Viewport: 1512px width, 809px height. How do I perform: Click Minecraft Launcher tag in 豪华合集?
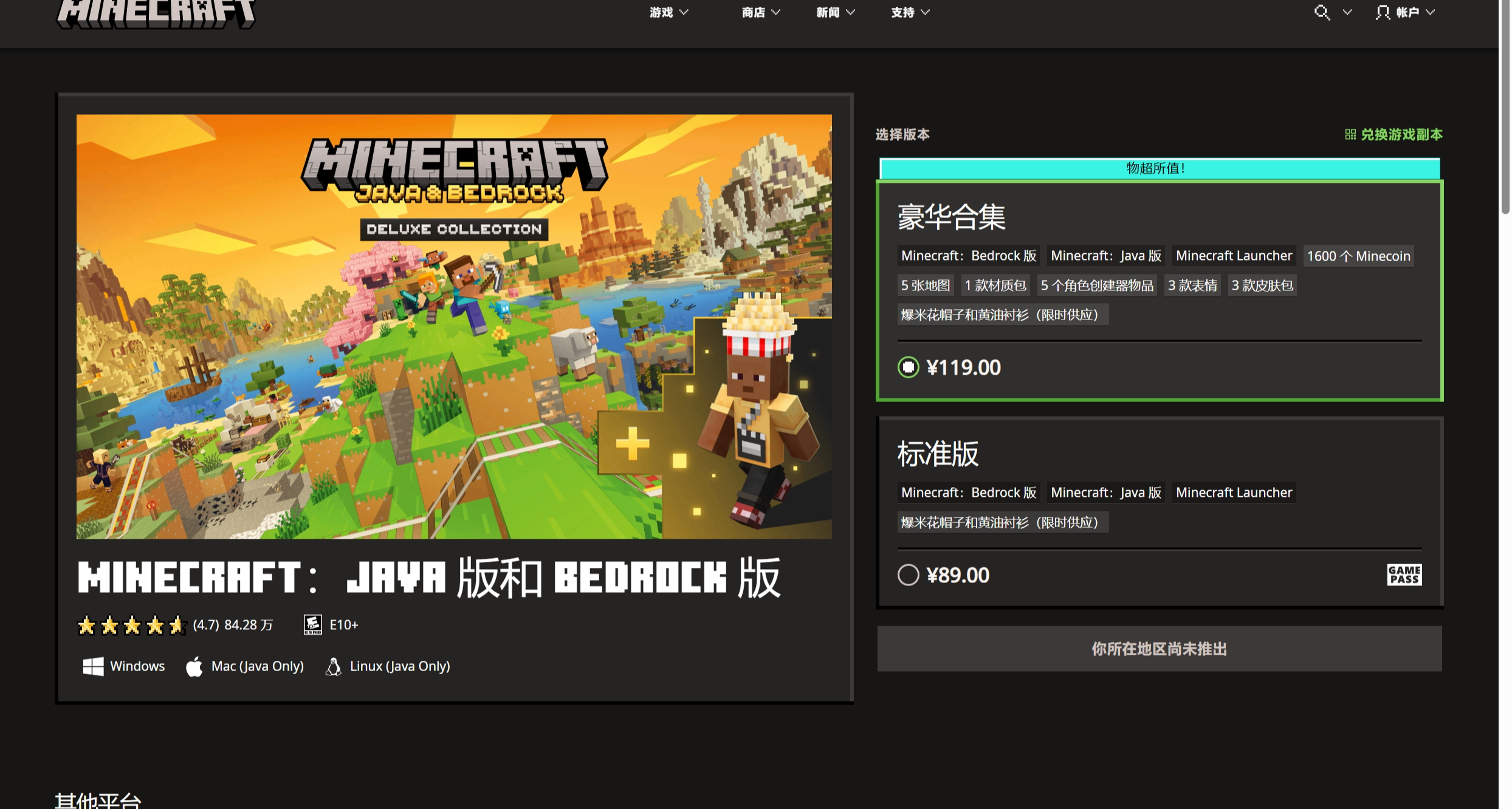point(1234,256)
